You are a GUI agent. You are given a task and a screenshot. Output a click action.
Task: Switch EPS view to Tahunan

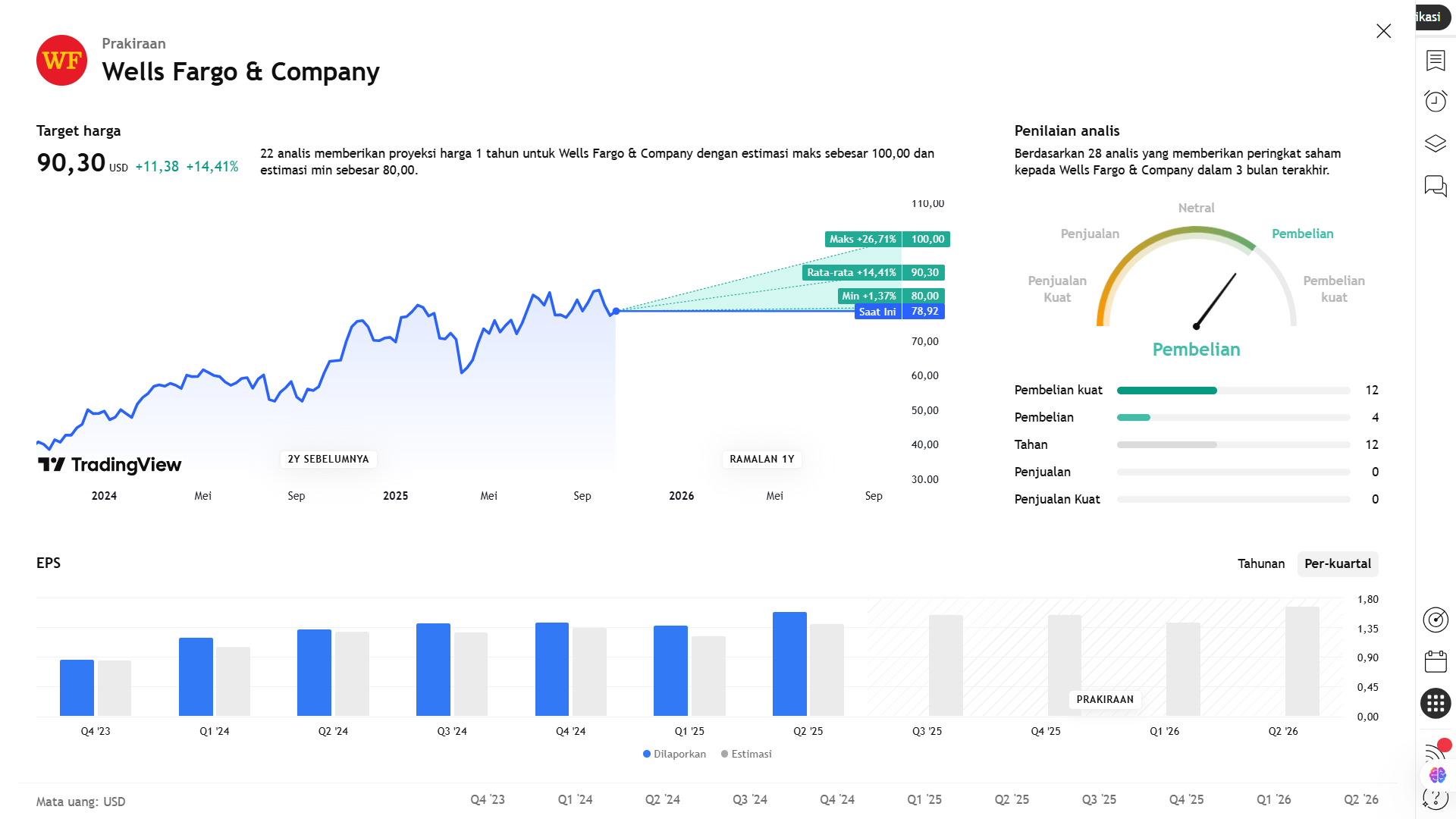pos(1260,563)
